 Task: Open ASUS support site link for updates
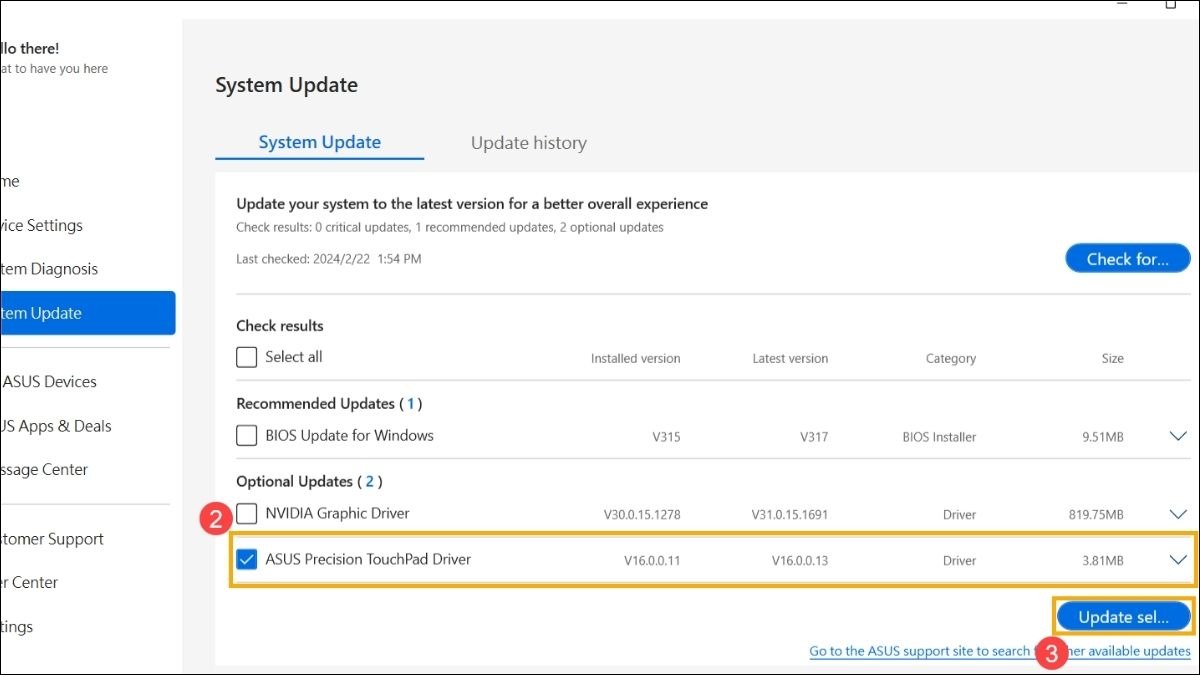(x=1000, y=651)
